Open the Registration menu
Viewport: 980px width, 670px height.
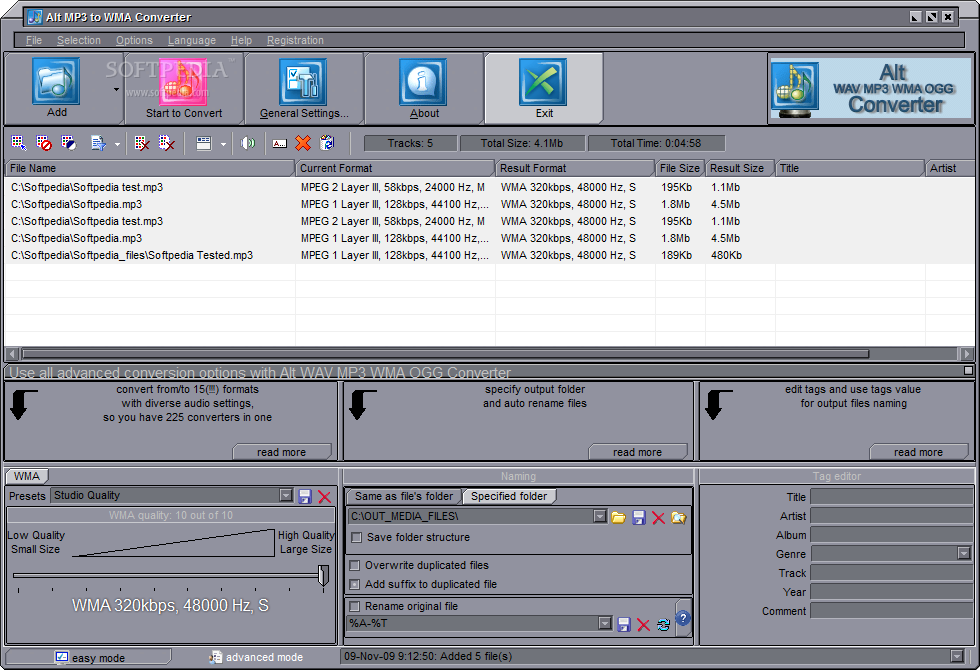click(x=295, y=40)
